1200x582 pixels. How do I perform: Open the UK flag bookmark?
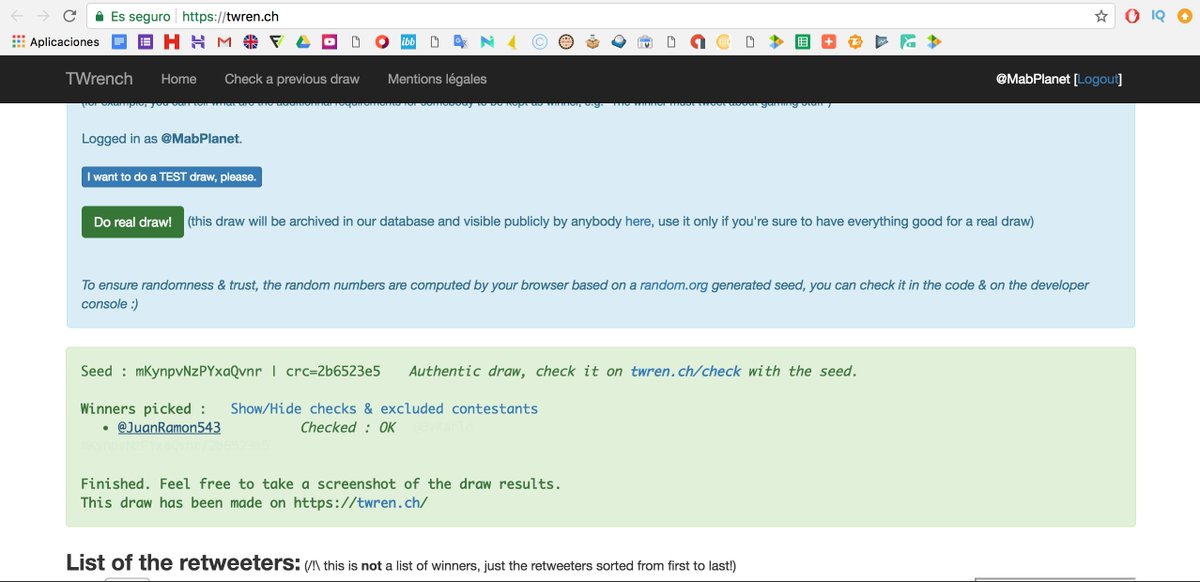(x=250, y=42)
